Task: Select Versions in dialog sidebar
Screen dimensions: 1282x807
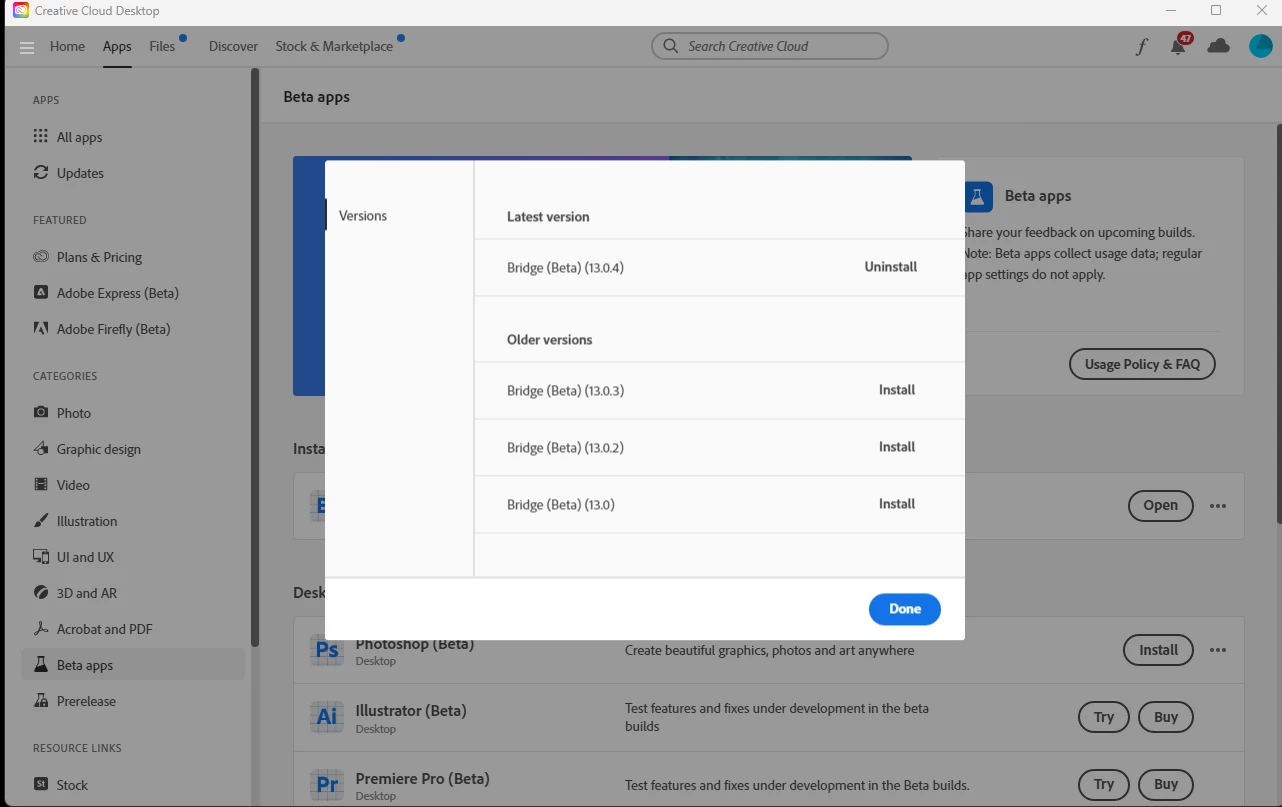Action: pyautogui.click(x=363, y=216)
